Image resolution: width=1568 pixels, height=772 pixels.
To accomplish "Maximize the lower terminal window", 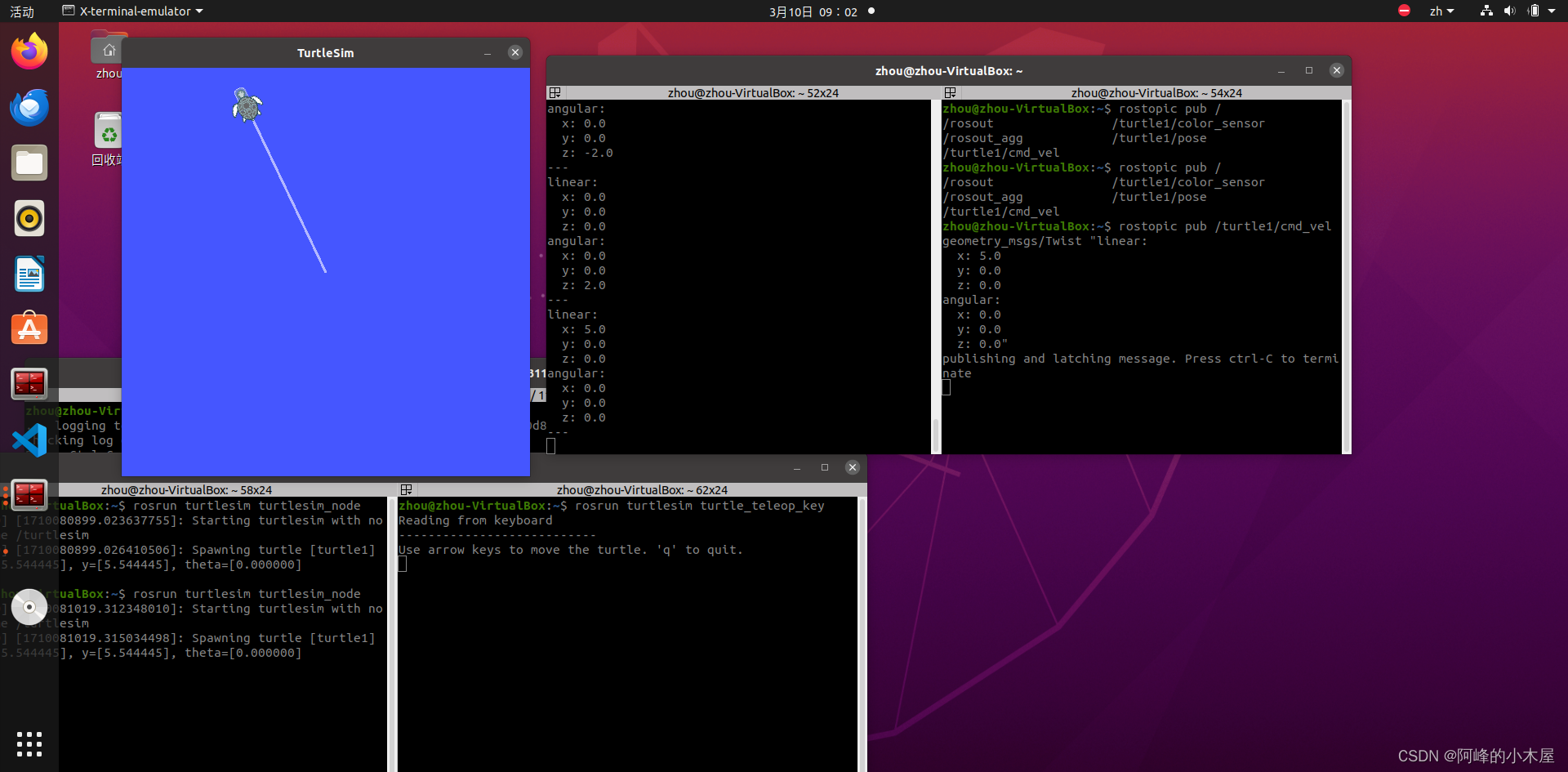I will tap(825, 467).
